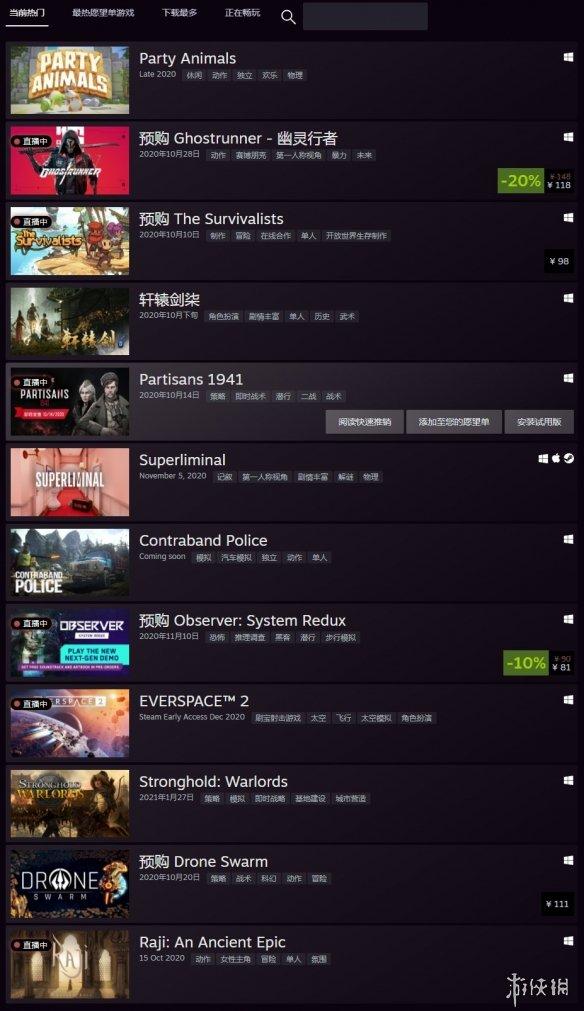Click the live badge on Raji thumbnail
This screenshot has height=1011, width=584.
coord(30,945)
